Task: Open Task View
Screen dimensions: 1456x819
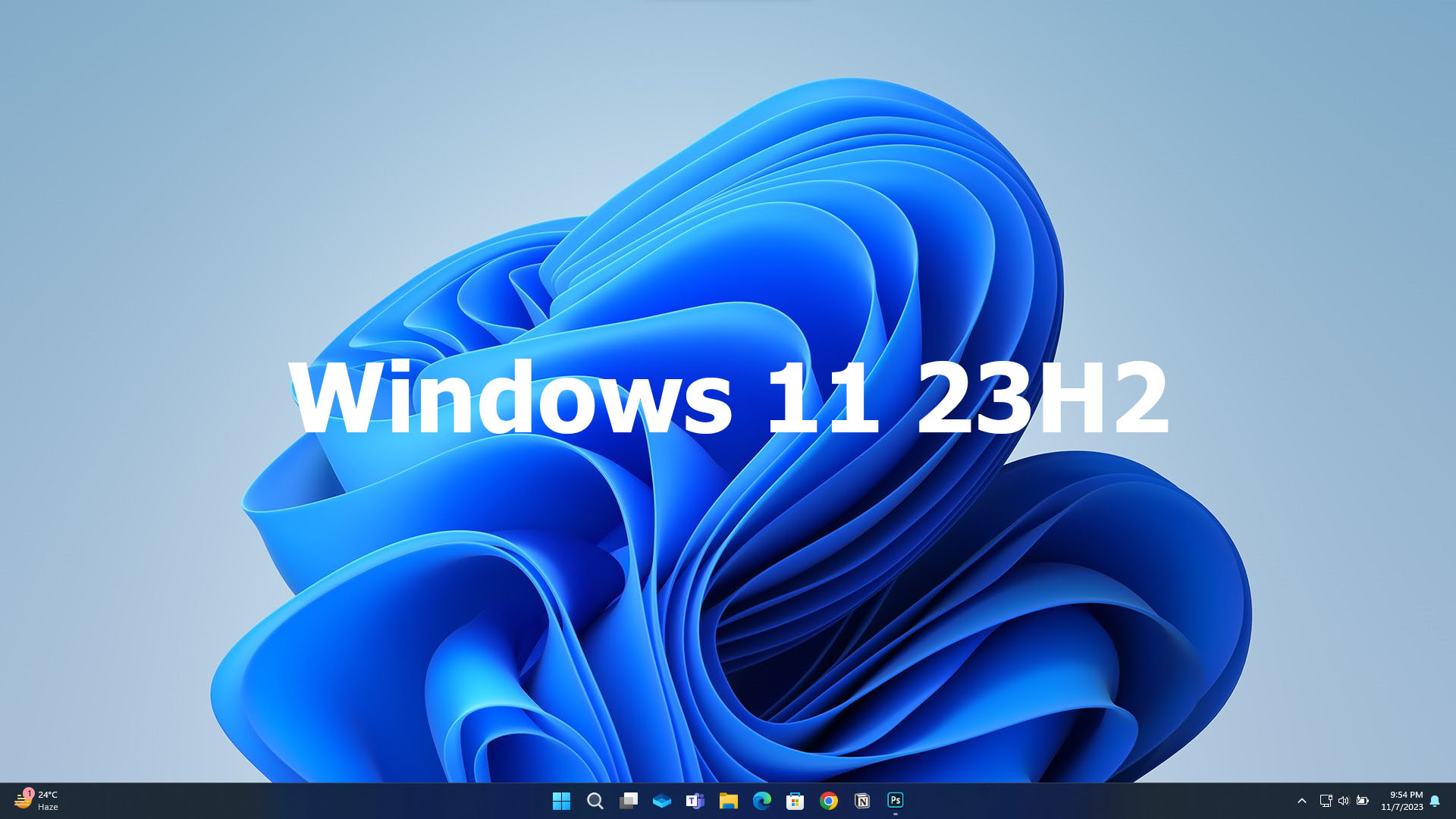Action: (629, 801)
